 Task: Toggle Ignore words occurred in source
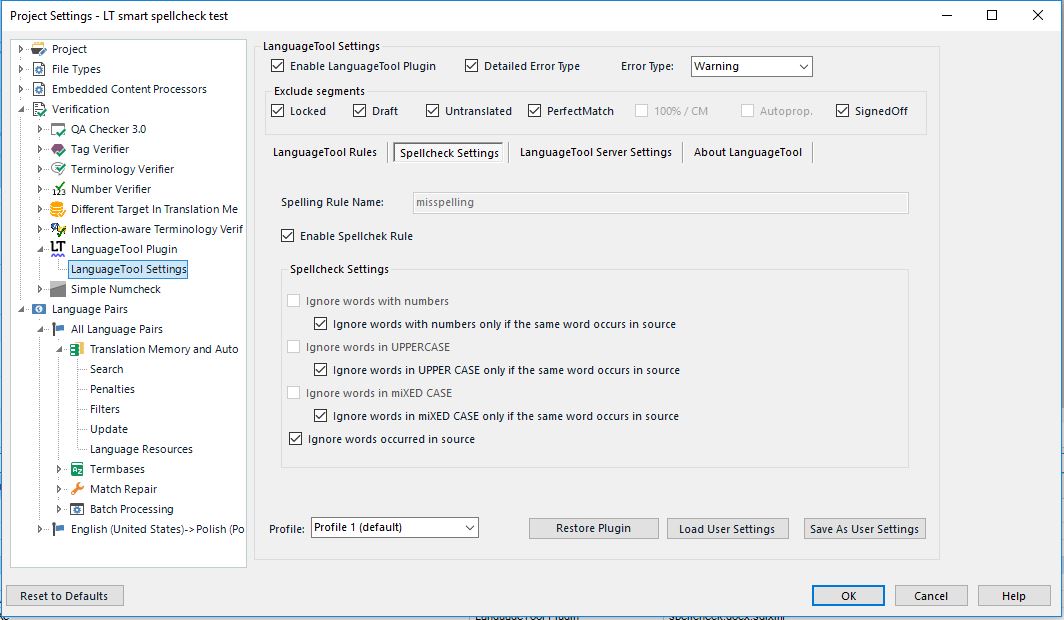[296, 438]
